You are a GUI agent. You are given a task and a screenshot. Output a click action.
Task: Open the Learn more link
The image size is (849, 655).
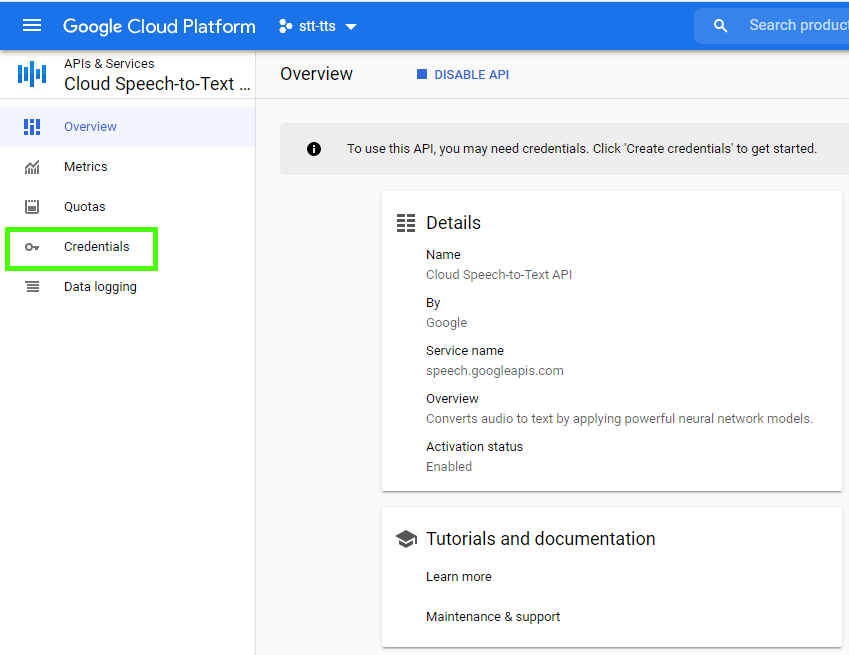tap(459, 577)
